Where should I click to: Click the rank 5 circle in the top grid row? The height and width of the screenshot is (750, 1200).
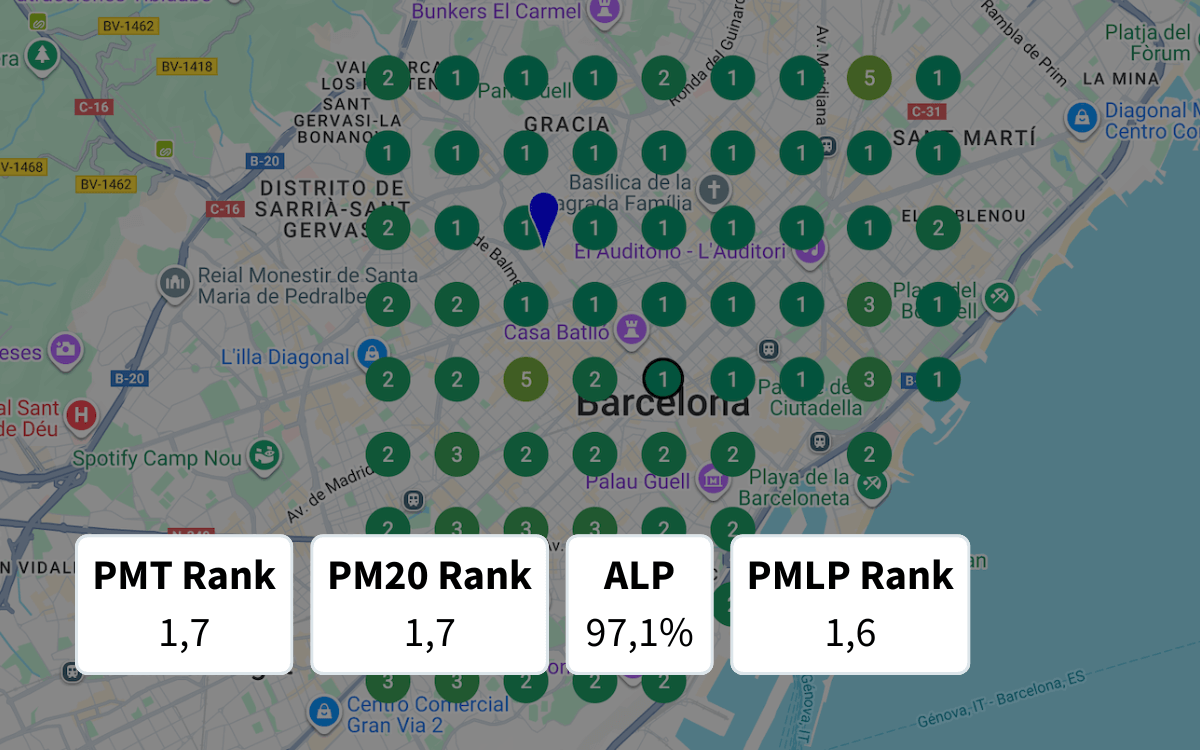869,78
